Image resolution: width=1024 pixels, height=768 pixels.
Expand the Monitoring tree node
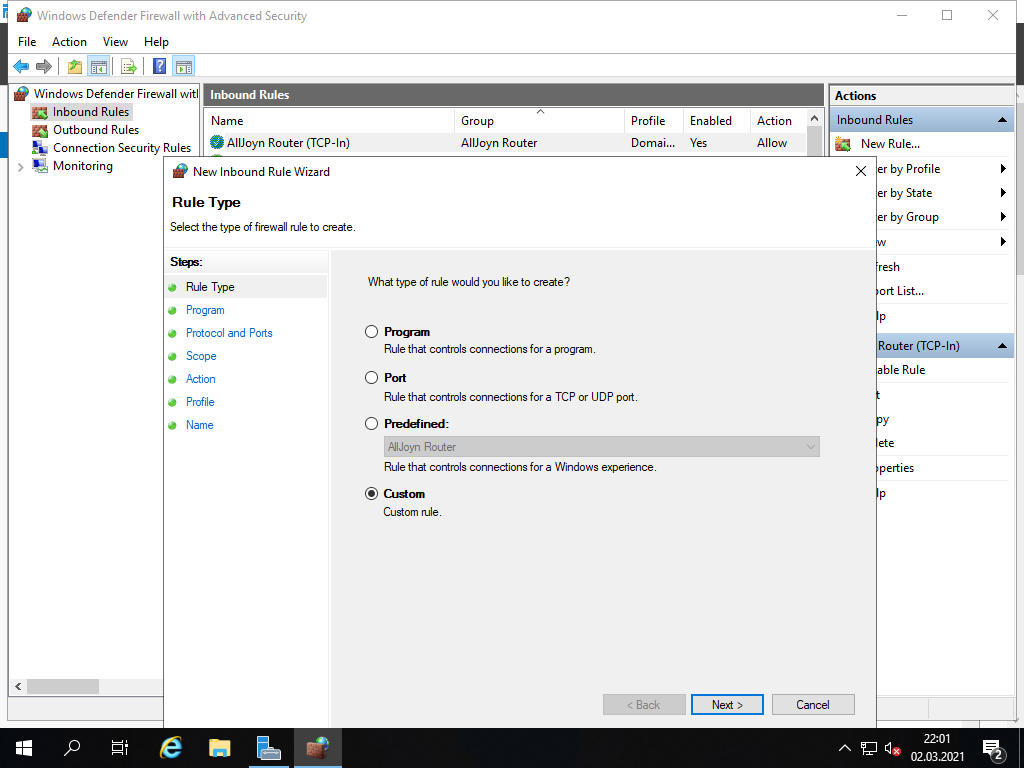[x=20, y=167]
